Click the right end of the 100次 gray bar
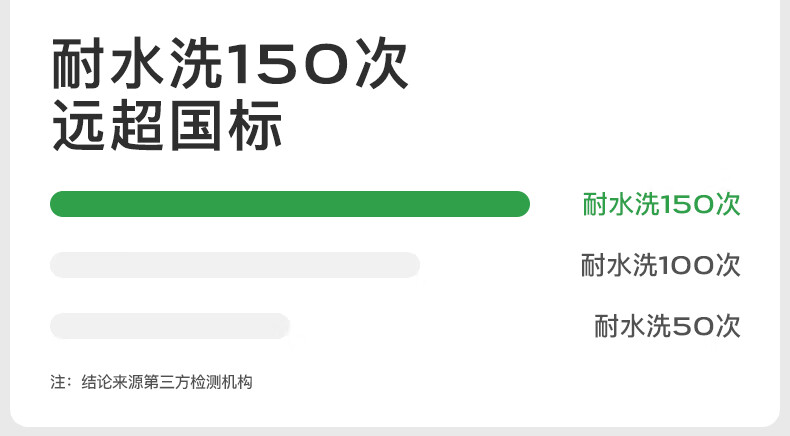 (x=409, y=265)
